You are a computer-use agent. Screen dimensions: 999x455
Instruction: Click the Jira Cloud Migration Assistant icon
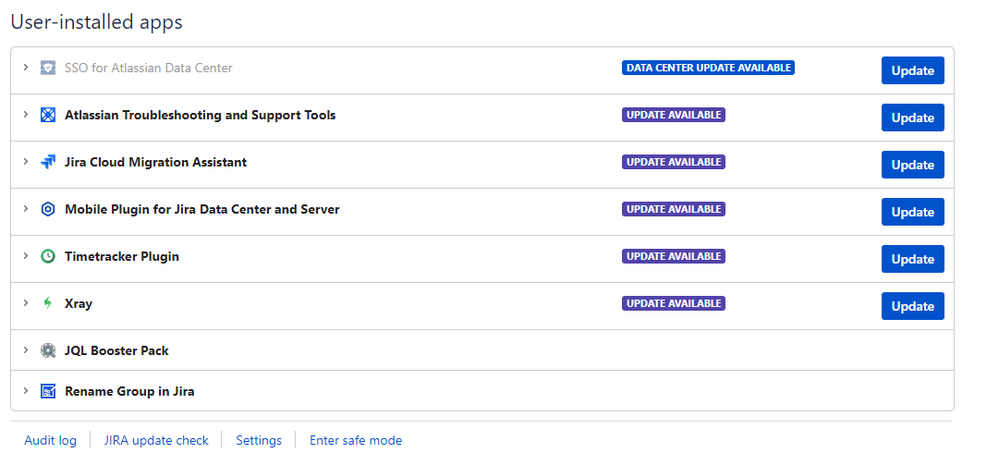pos(48,162)
